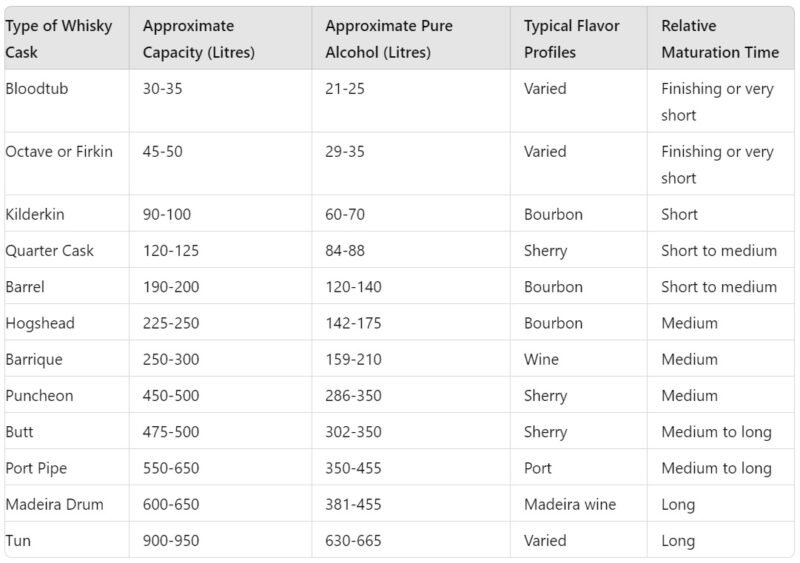Click the 'Madeira wine' flavor cell

[x=570, y=505]
